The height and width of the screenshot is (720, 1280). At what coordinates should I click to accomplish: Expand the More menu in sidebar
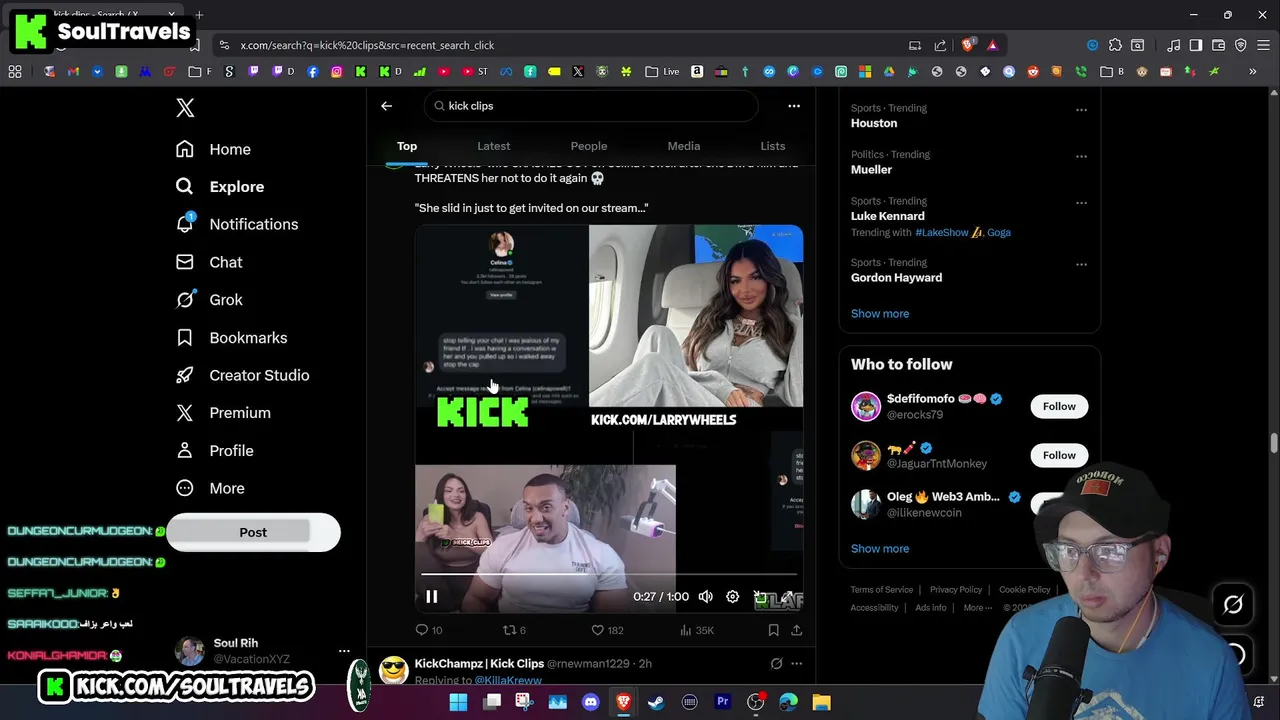click(x=210, y=488)
